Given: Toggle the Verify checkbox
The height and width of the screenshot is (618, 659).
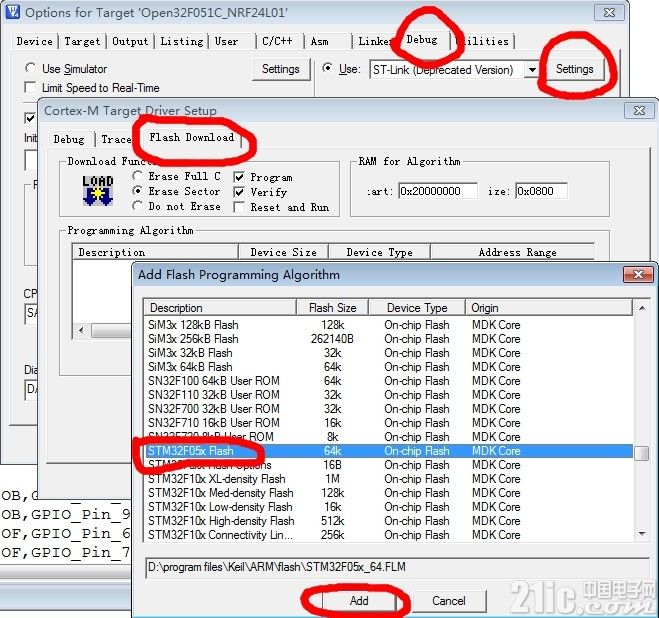Looking at the screenshot, I should point(239,192).
